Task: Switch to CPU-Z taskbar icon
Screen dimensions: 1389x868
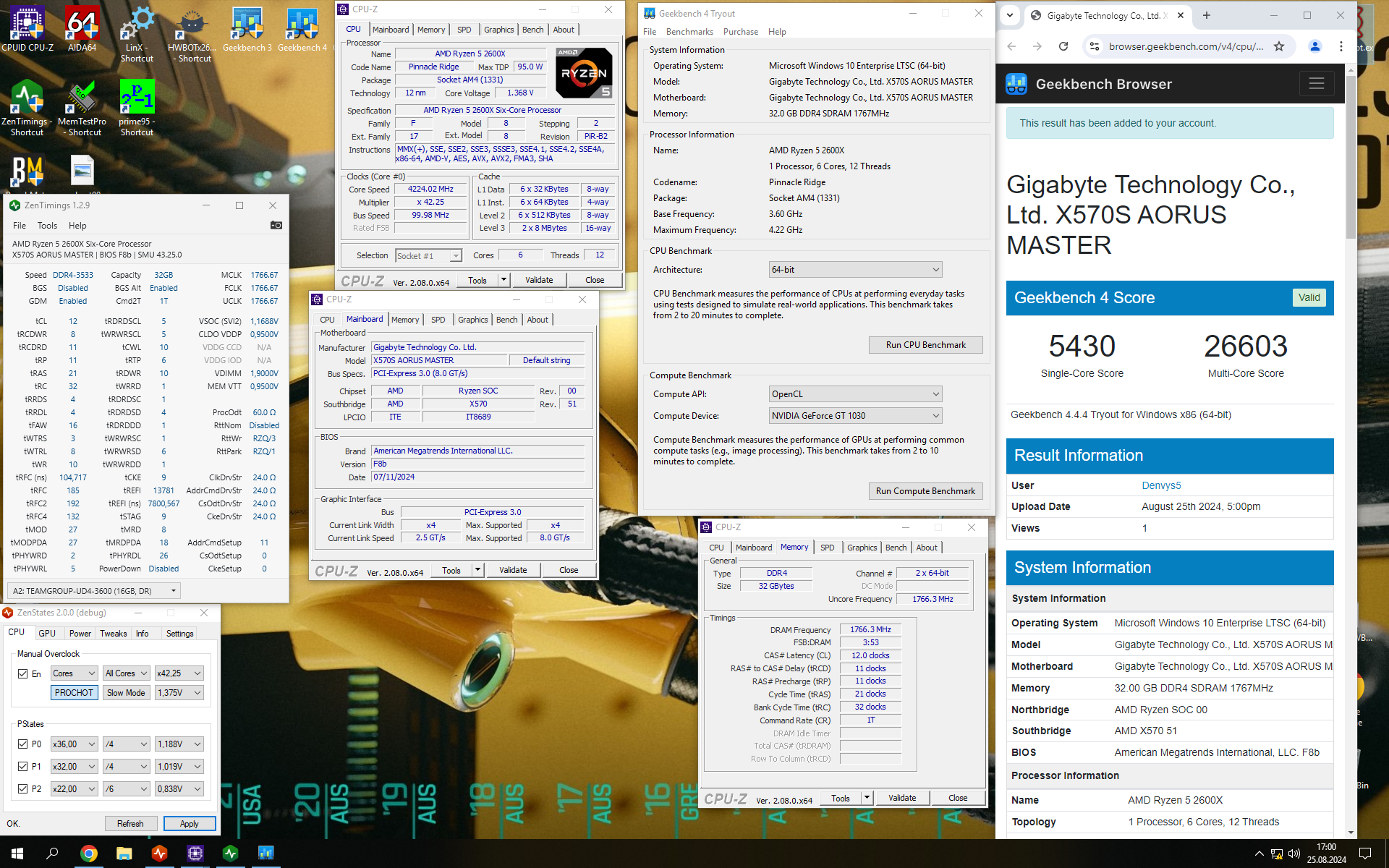Action: (x=195, y=854)
